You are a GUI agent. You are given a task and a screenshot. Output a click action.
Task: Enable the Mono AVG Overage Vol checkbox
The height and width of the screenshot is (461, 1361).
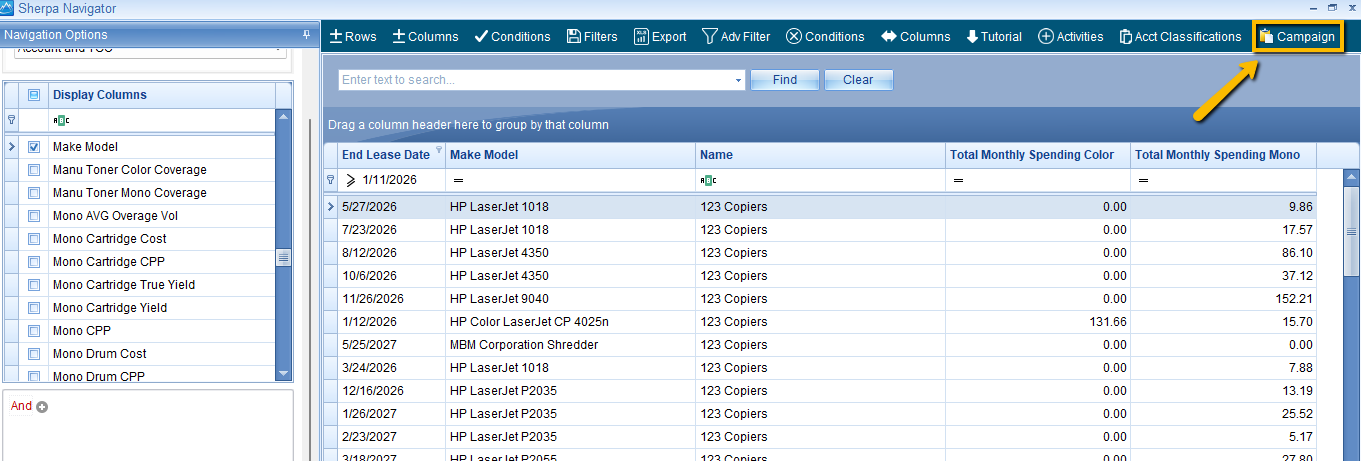pyautogui.click(x=34, y=216)
